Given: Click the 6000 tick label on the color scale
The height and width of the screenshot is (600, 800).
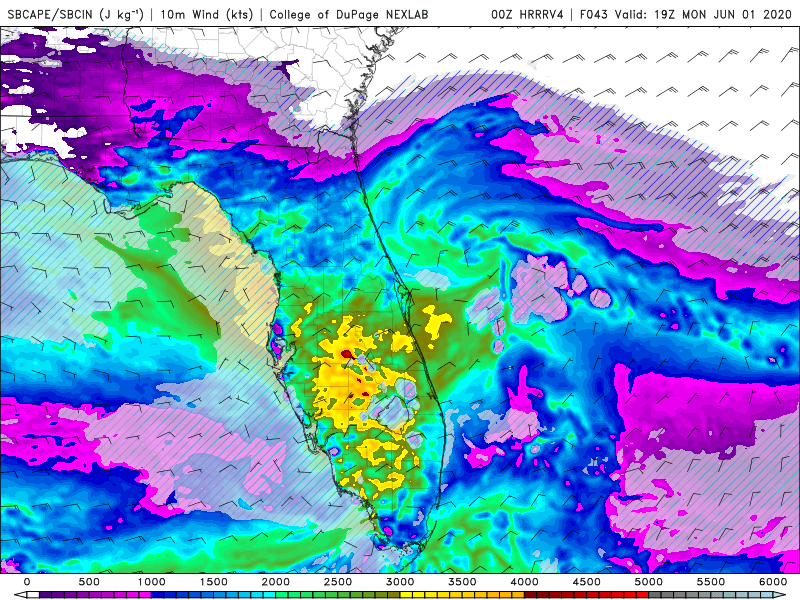Looking at the screenshot, I should point(773,582).
